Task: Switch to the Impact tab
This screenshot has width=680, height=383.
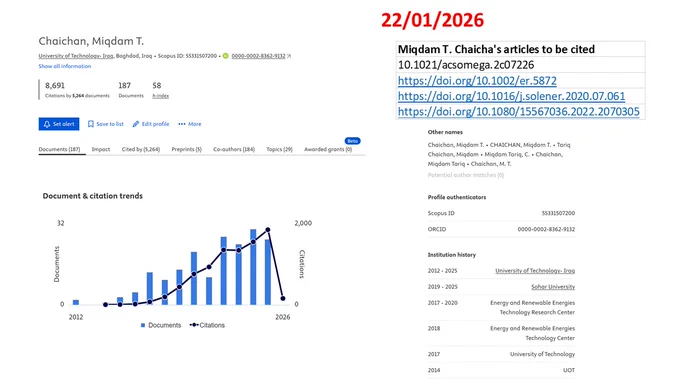Action: pos(101,149)
